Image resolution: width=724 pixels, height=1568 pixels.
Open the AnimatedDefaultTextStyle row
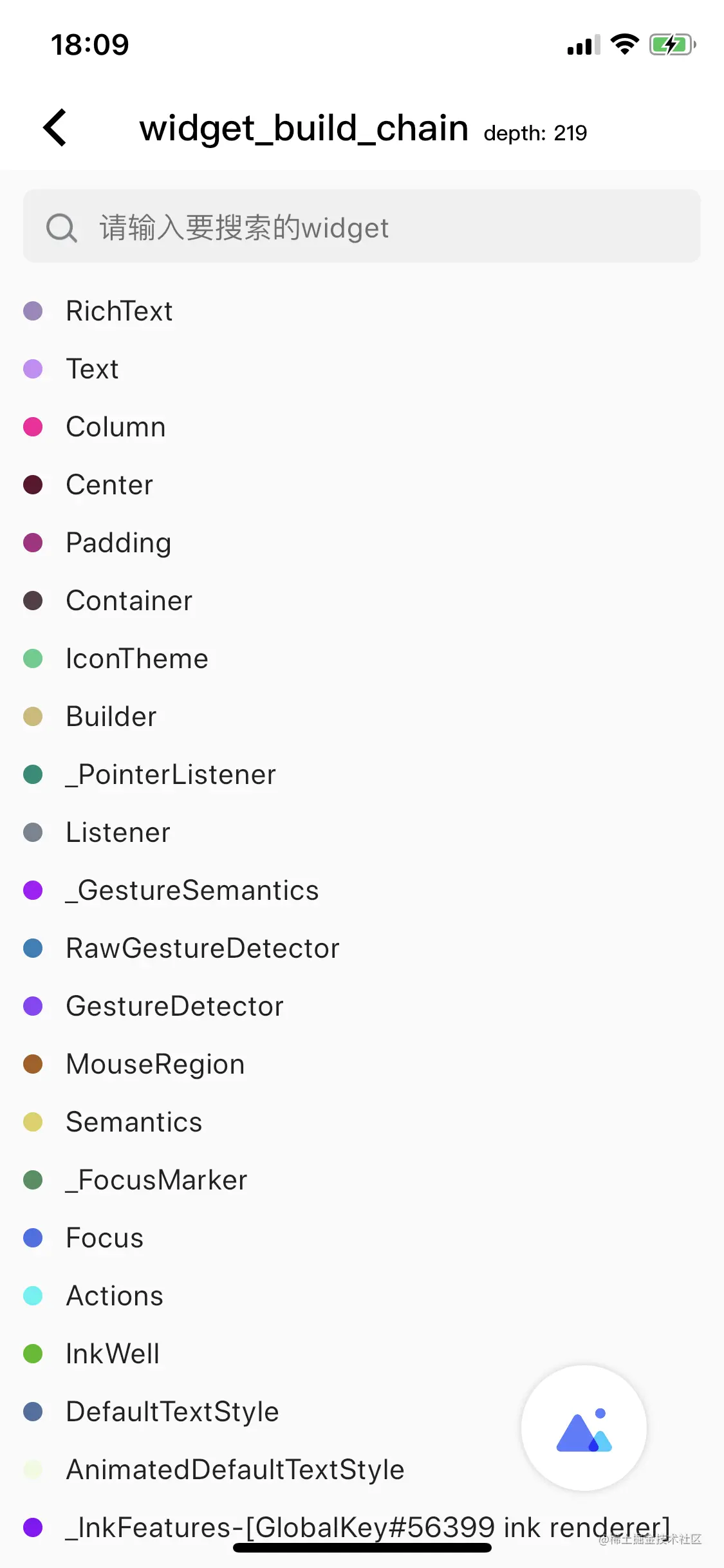[236, 1470]
